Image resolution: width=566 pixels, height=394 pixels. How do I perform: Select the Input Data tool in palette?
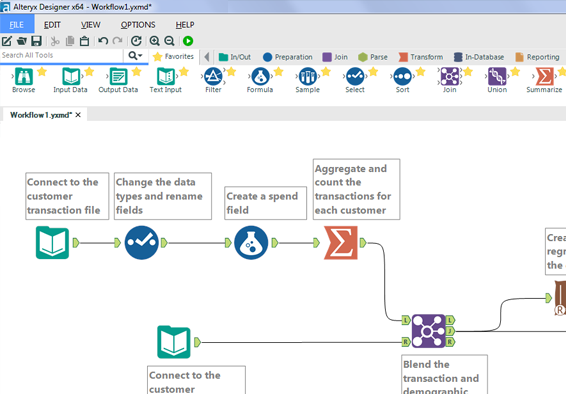(70, 80)
